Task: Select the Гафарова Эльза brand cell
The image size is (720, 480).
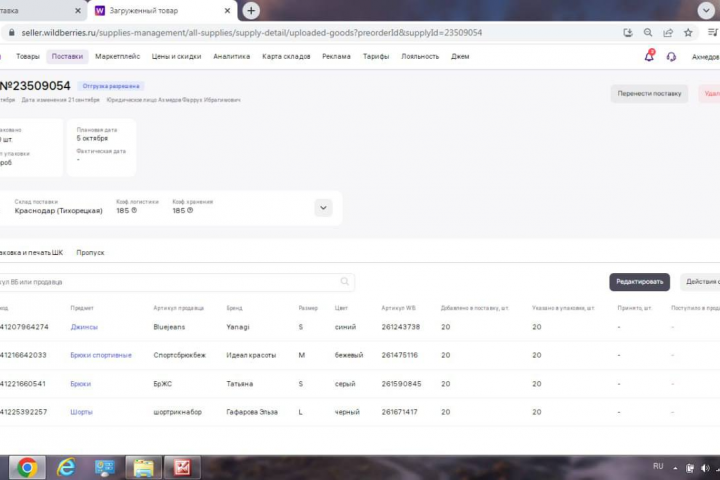Action: [x=252, y=412]
